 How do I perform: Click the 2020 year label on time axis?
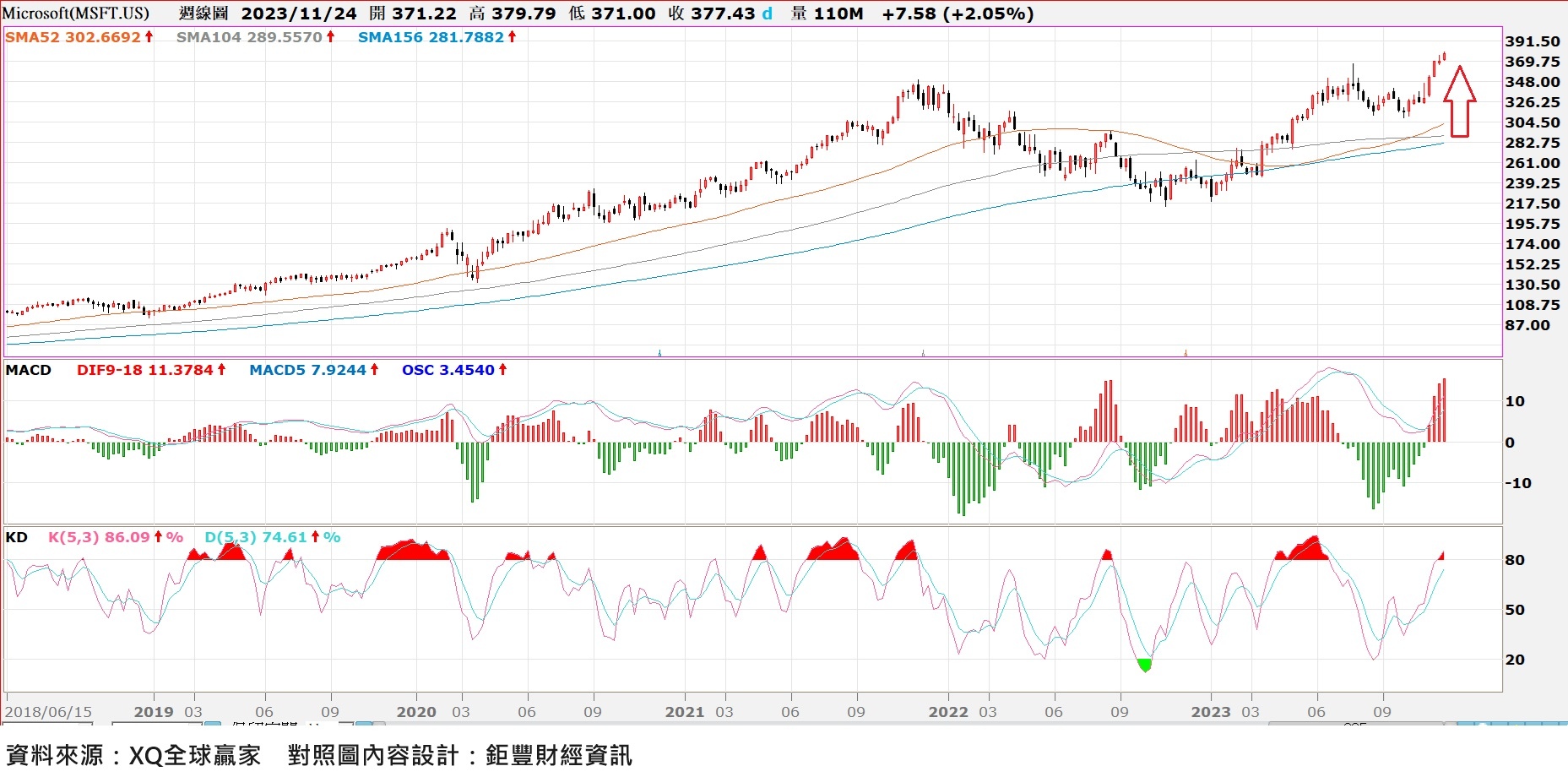416,712
